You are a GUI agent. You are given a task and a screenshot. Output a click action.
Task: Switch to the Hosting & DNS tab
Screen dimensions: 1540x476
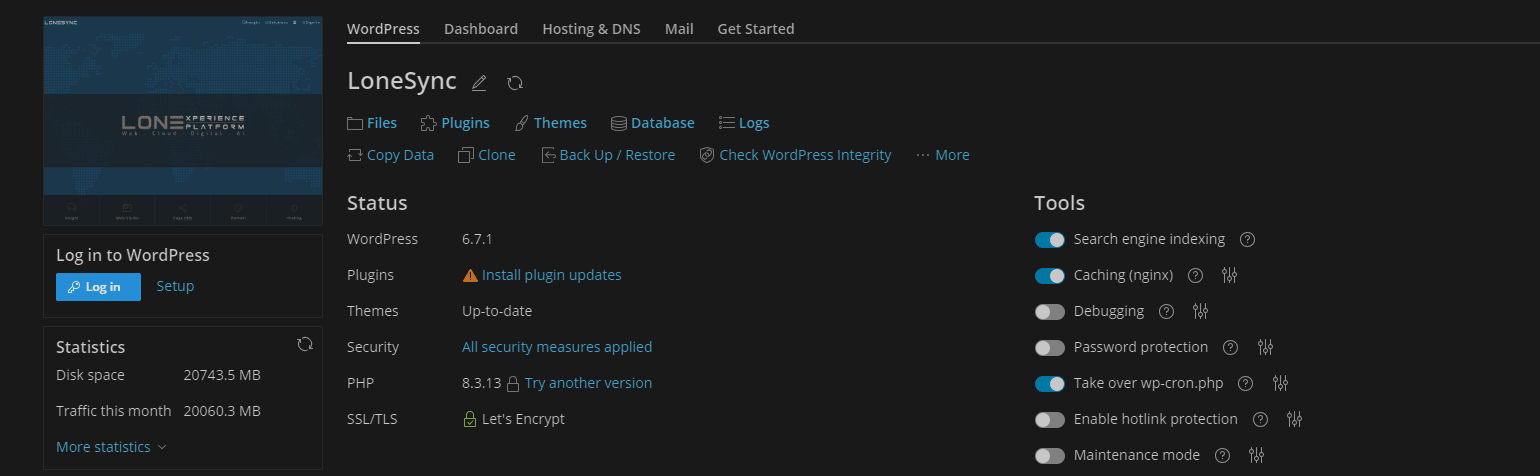(x=591, y=29)
